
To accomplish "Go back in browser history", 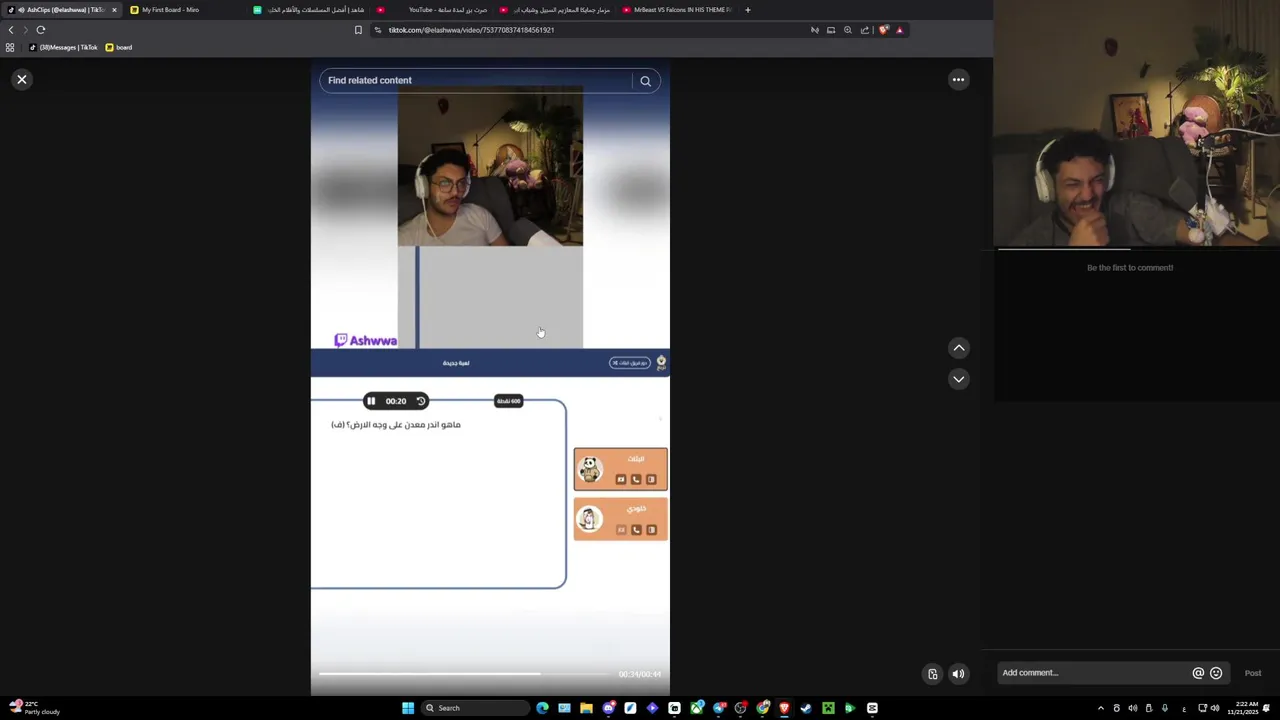I will pos(11,30).
